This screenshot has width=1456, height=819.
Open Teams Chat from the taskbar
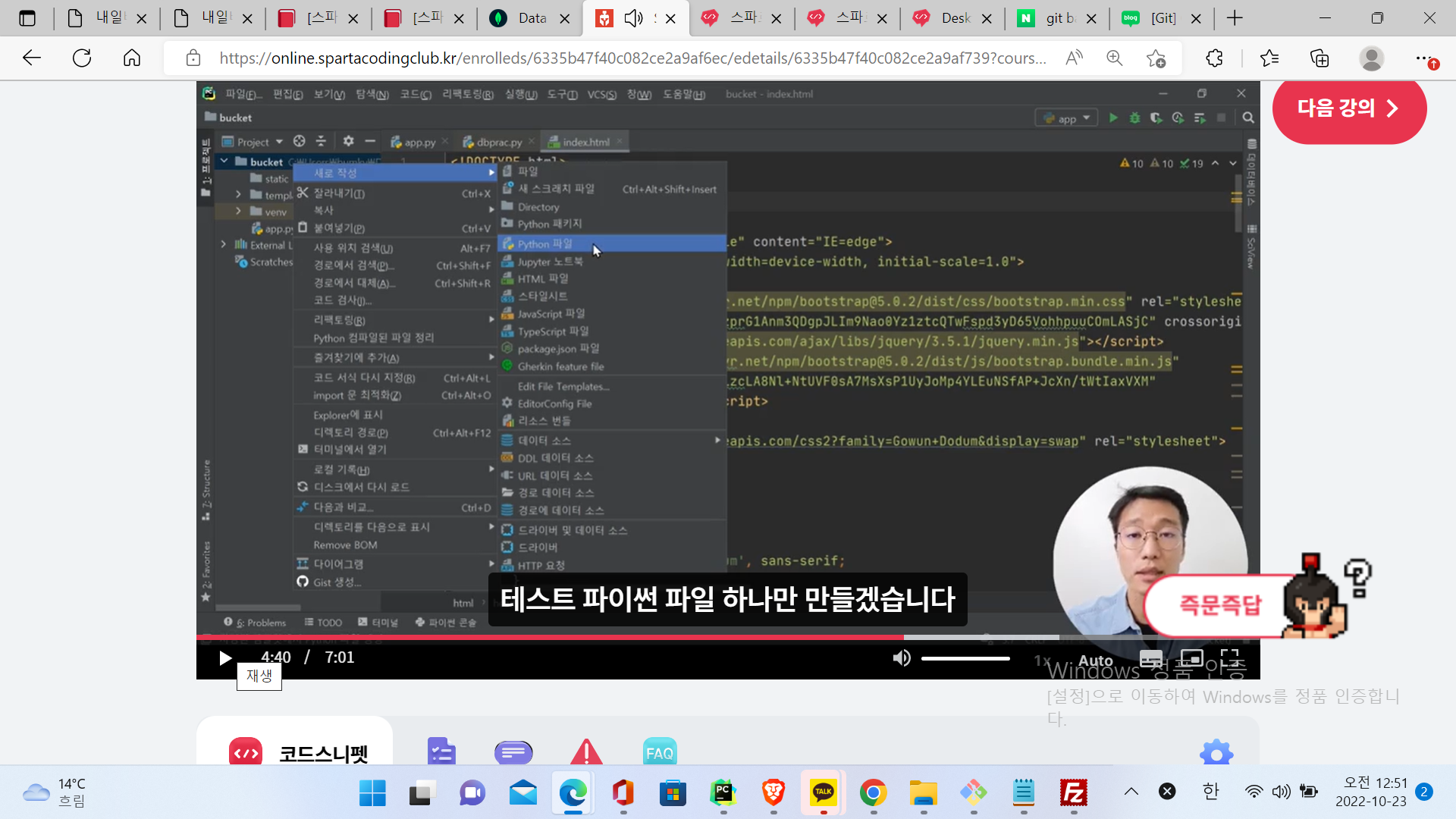472,793
